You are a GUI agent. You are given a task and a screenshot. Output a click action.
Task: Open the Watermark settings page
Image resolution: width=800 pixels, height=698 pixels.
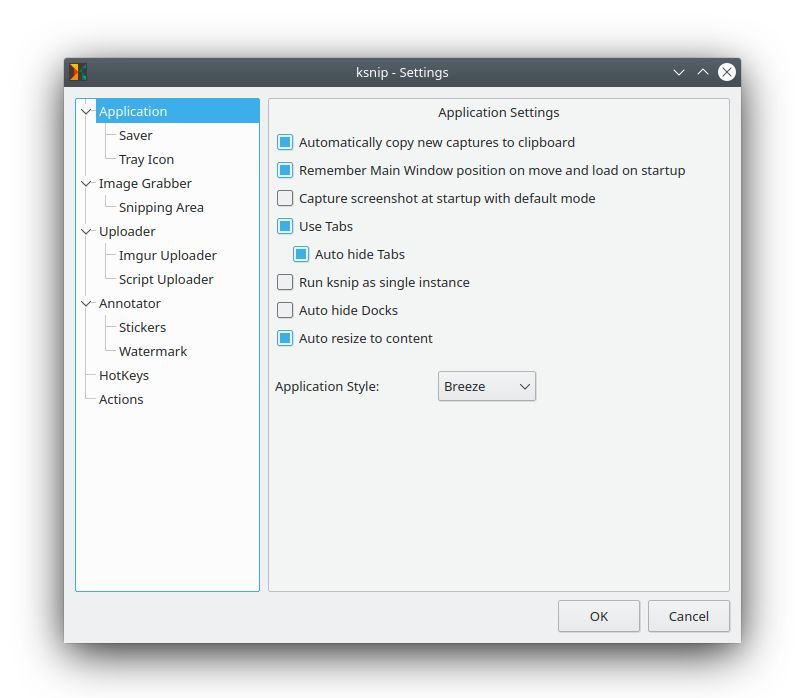(x=153, y=351)
